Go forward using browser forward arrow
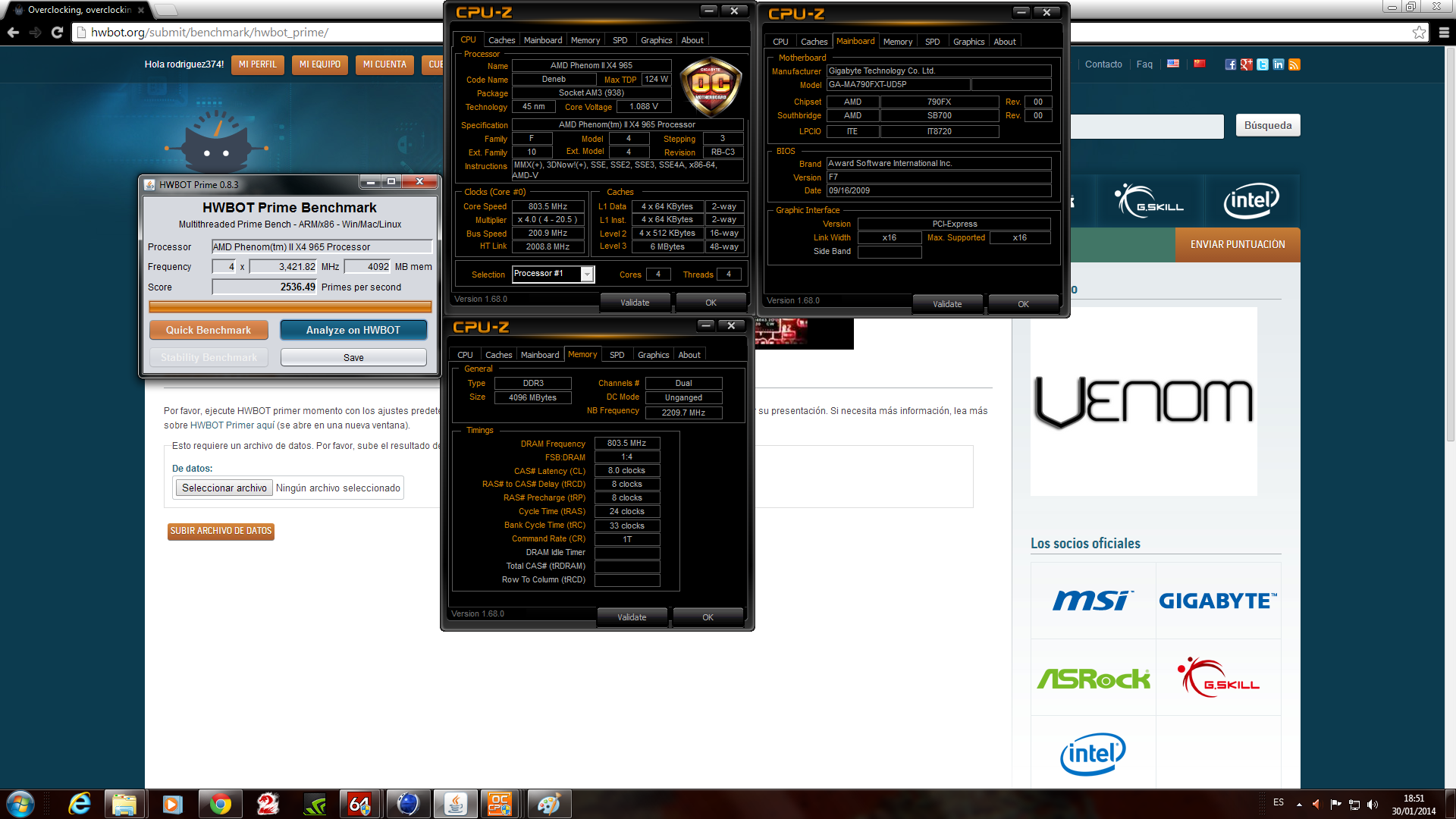 (x=35, y=33)
